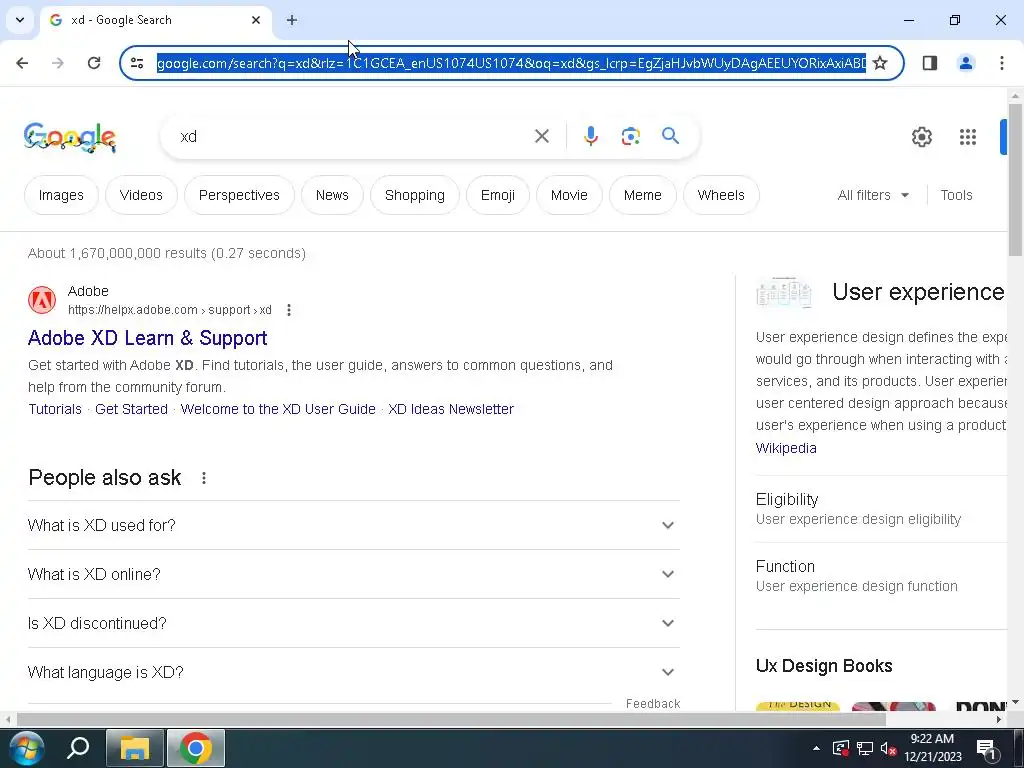This screenshot has height=768, width=1024.
Task: Switch to the Images filter
Action: click(61, 195)
